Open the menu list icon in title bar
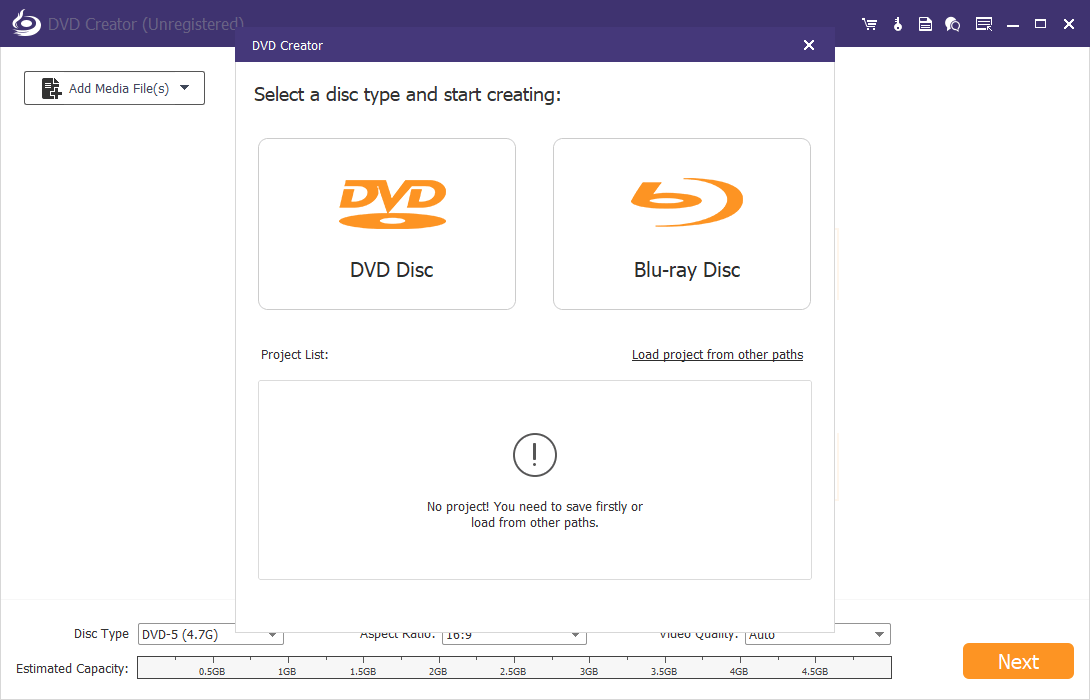The height and width of the screenshot is (700, 1090). [984, 24]
